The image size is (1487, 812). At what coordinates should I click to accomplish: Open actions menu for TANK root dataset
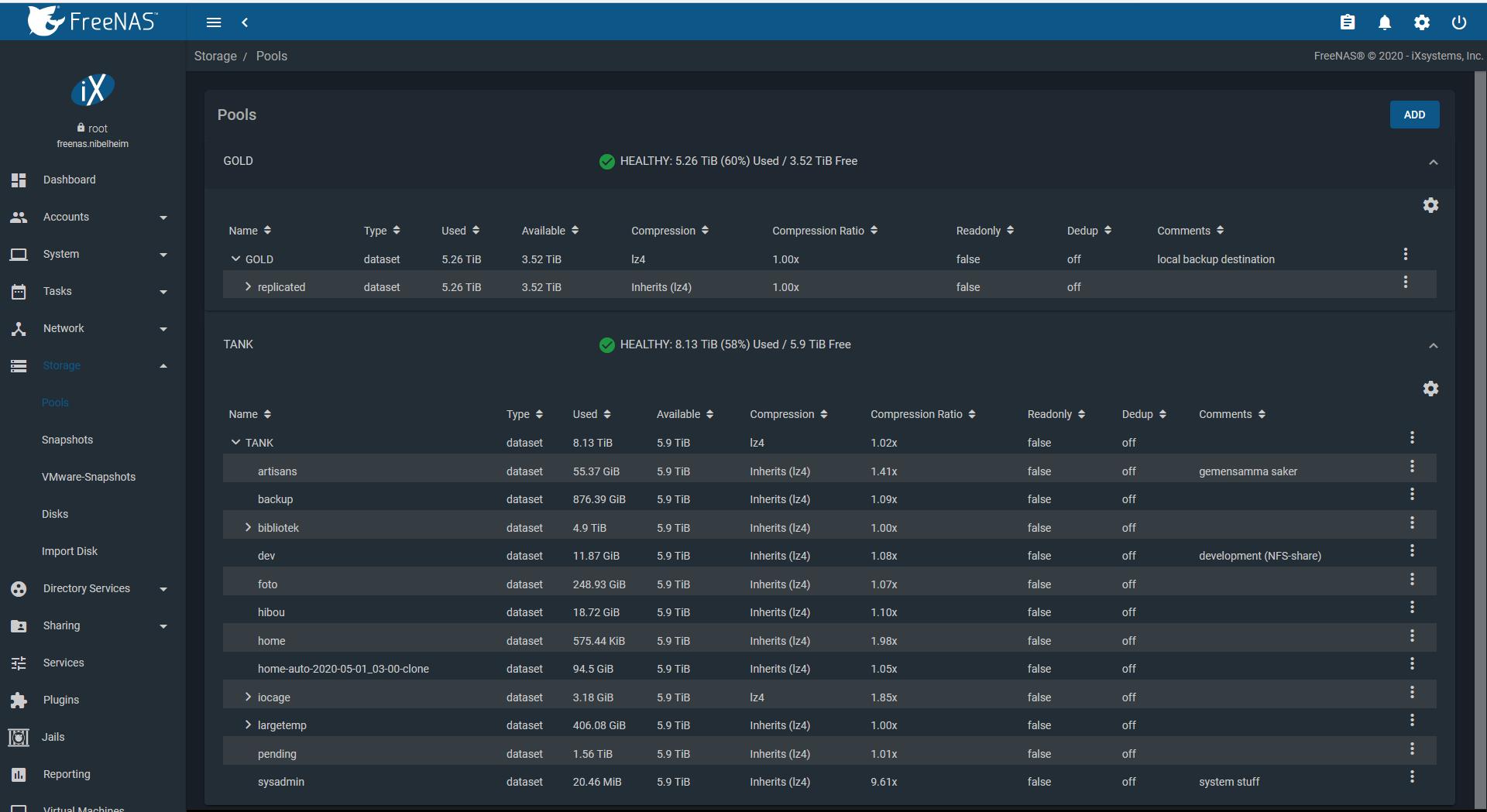tap(1412, 437)
